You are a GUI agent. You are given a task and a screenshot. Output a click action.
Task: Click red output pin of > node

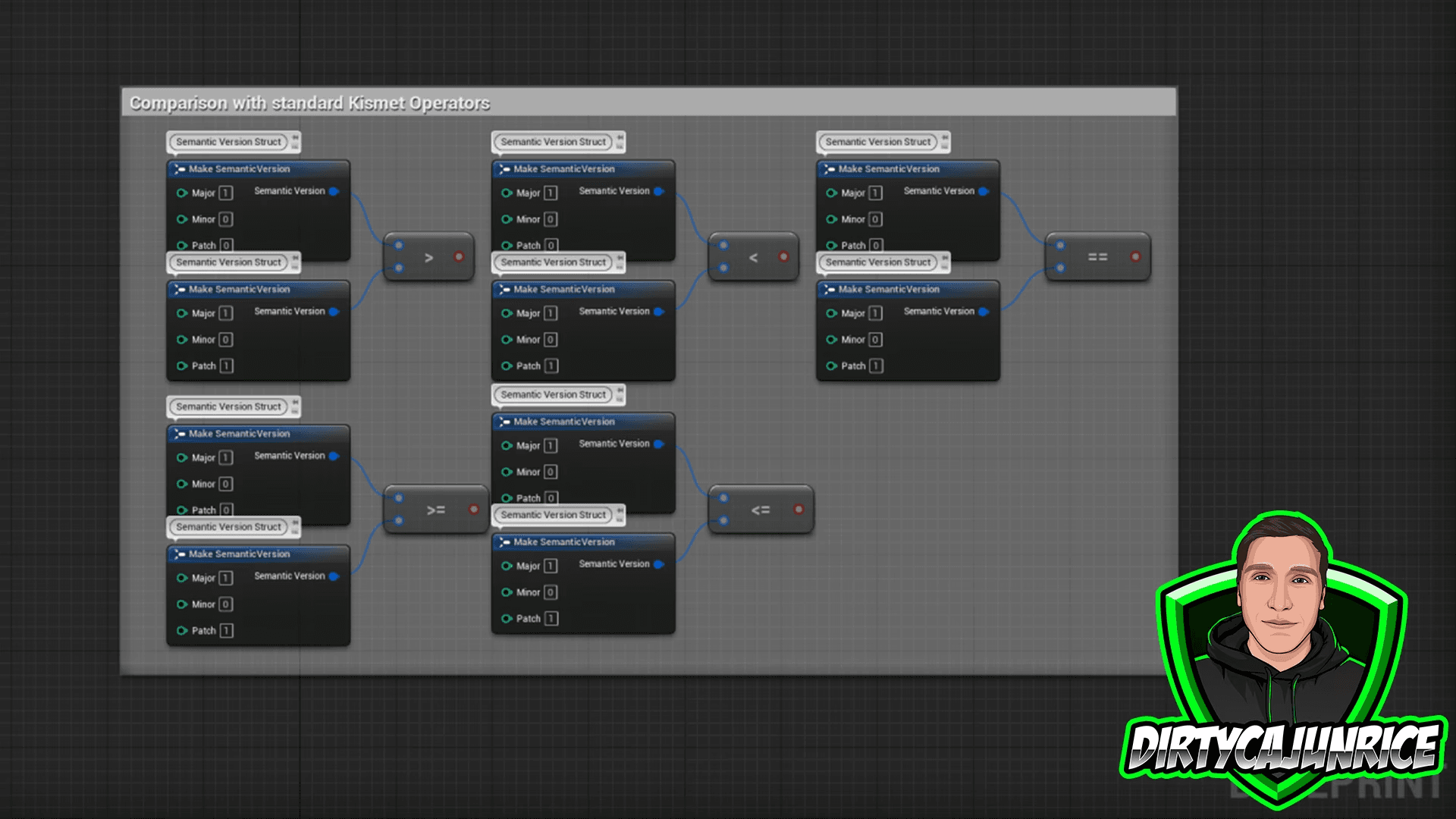coord(459,257)
